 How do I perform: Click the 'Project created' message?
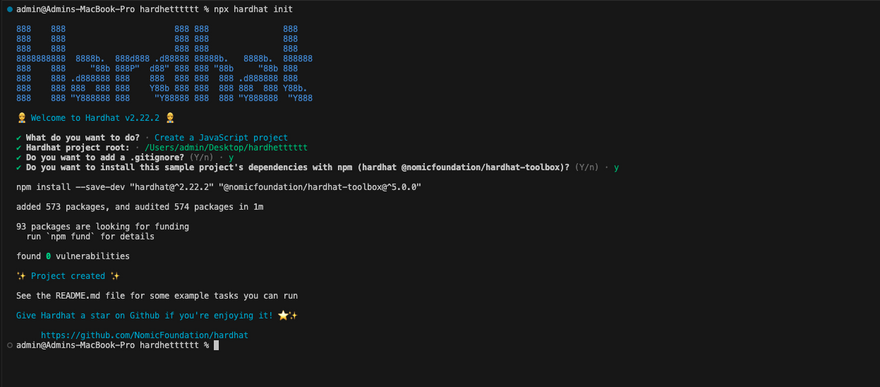(68, 276)
